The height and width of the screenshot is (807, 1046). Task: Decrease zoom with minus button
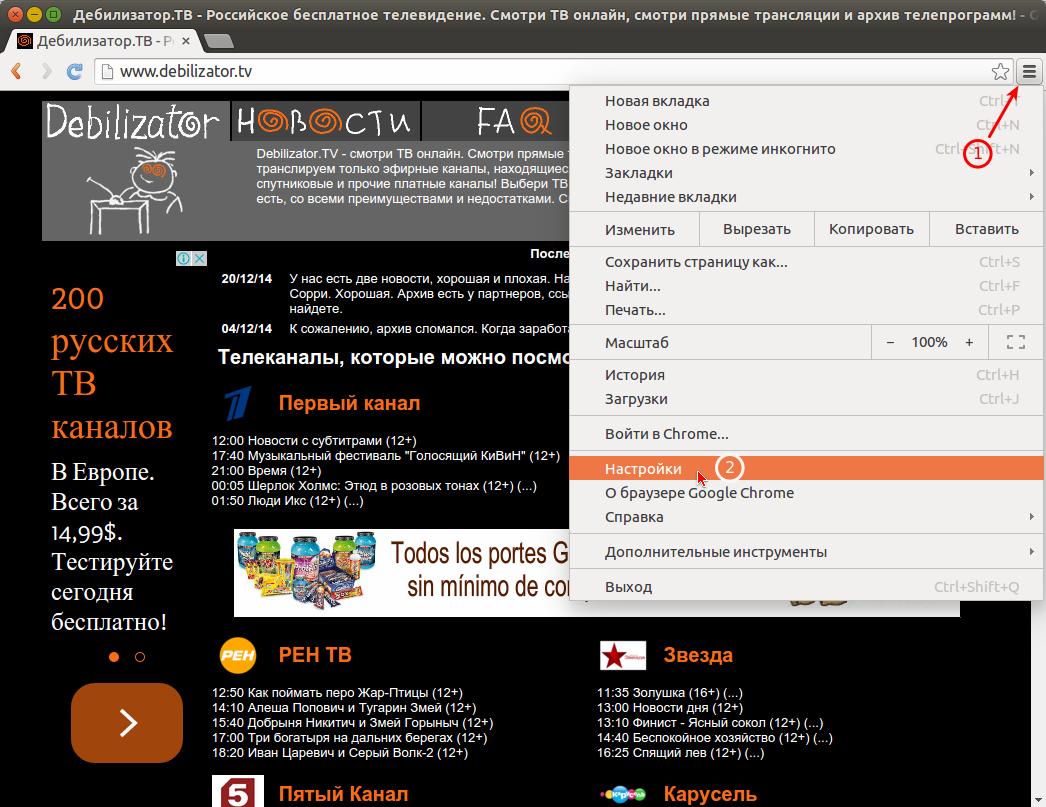point(890,343)
